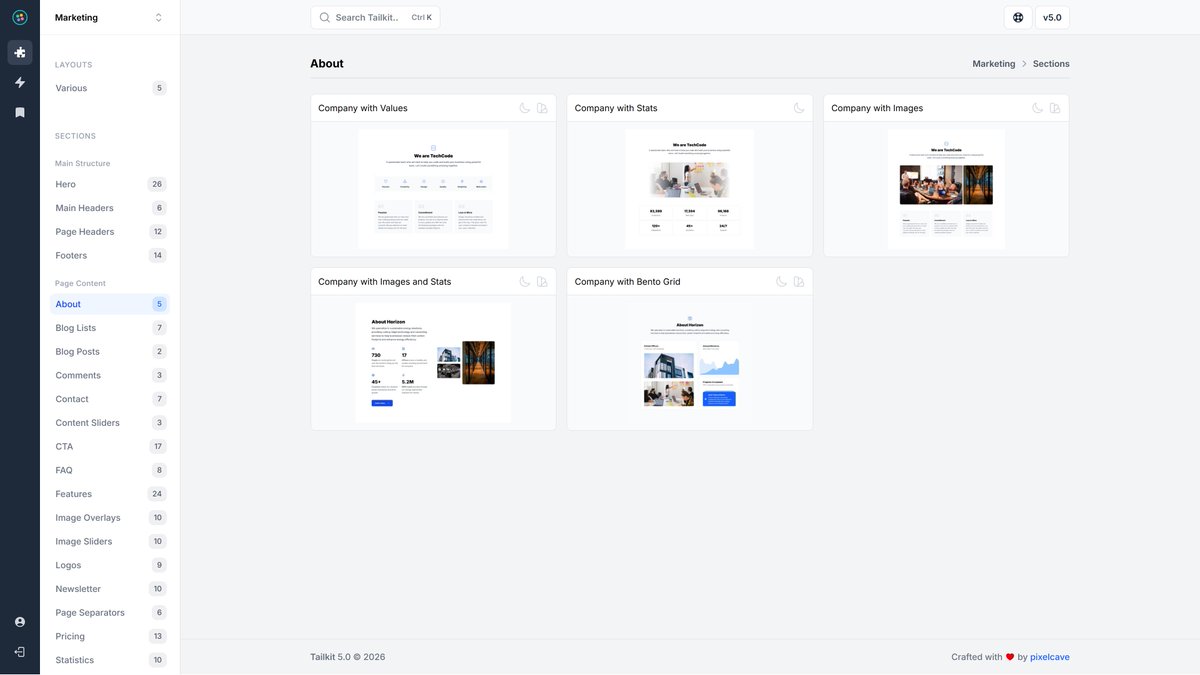This screenshot has width=1200, height=675.
Task: Click the moon icon on Company with Values
Action: (525, 108)
